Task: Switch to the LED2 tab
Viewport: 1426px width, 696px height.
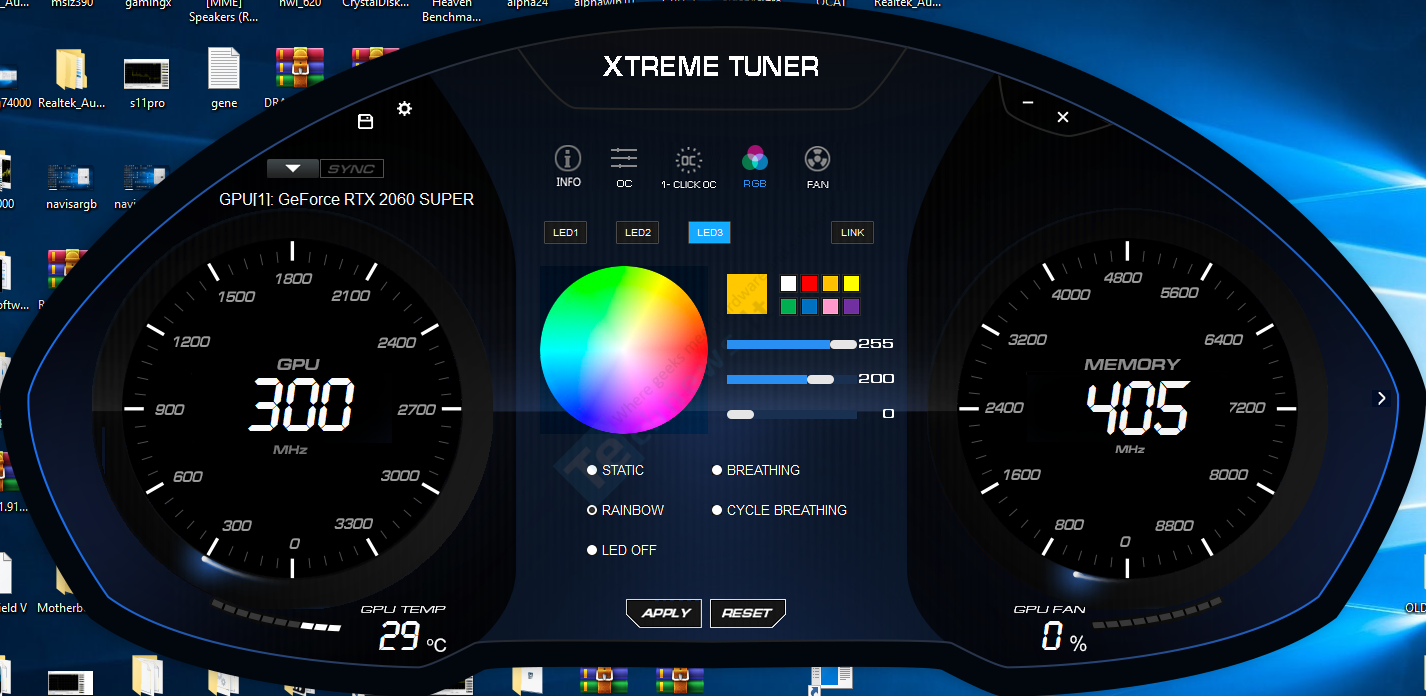Action: (638, 233)
